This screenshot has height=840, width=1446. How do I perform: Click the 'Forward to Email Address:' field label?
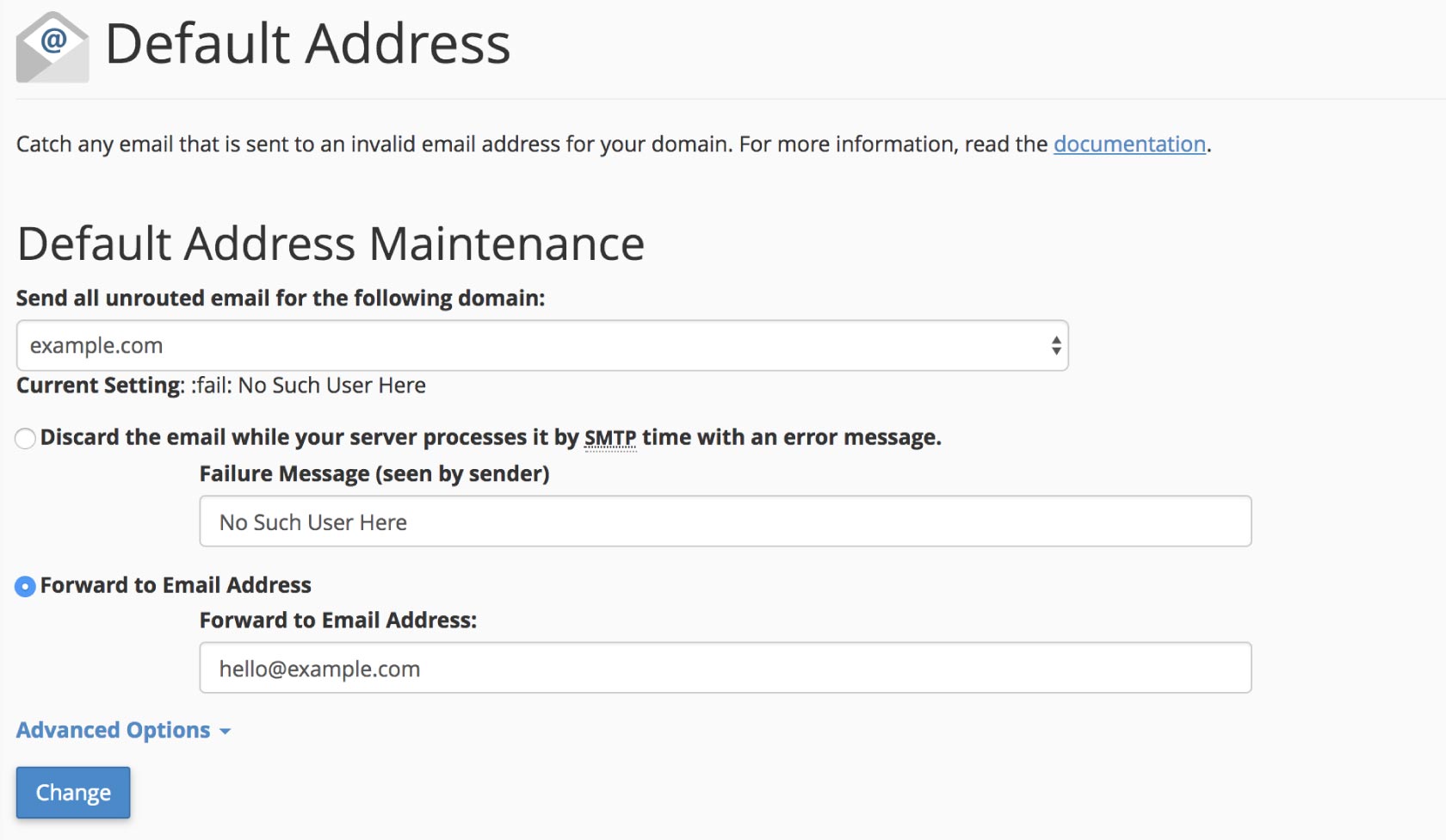coord(338,621)
